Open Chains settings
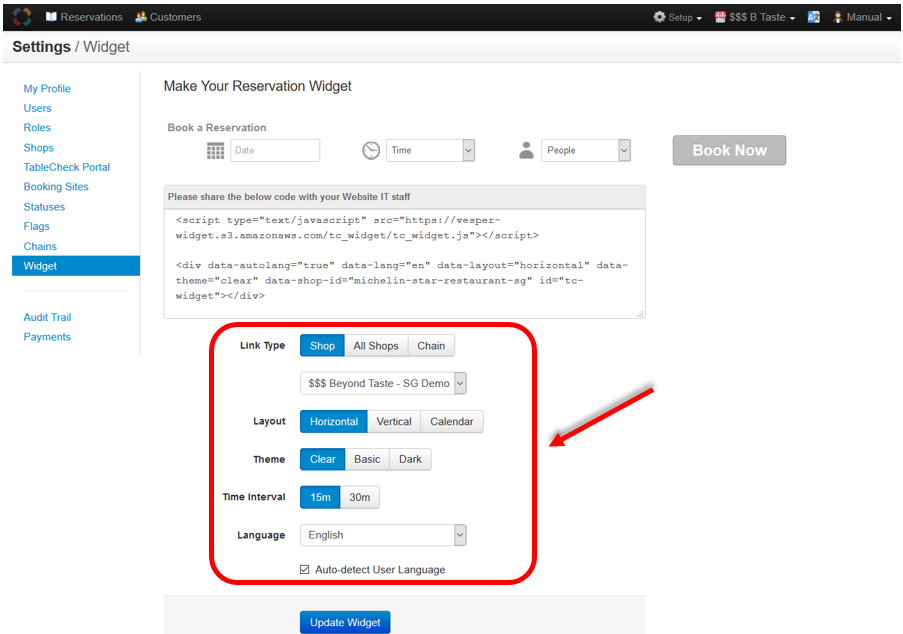The height and width of the screenshot is (634, 903). [40, 246]
